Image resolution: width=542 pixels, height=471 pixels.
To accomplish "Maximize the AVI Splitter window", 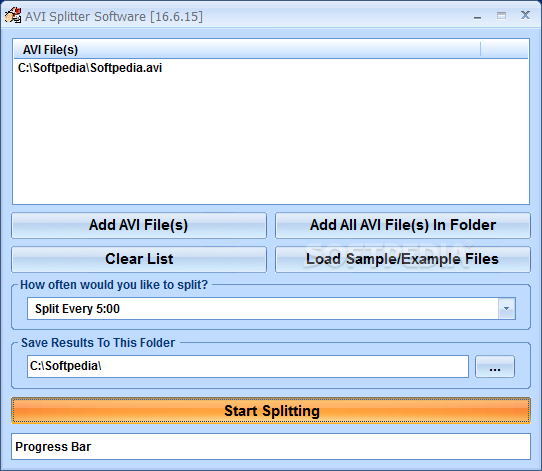I will click(501, 16).
